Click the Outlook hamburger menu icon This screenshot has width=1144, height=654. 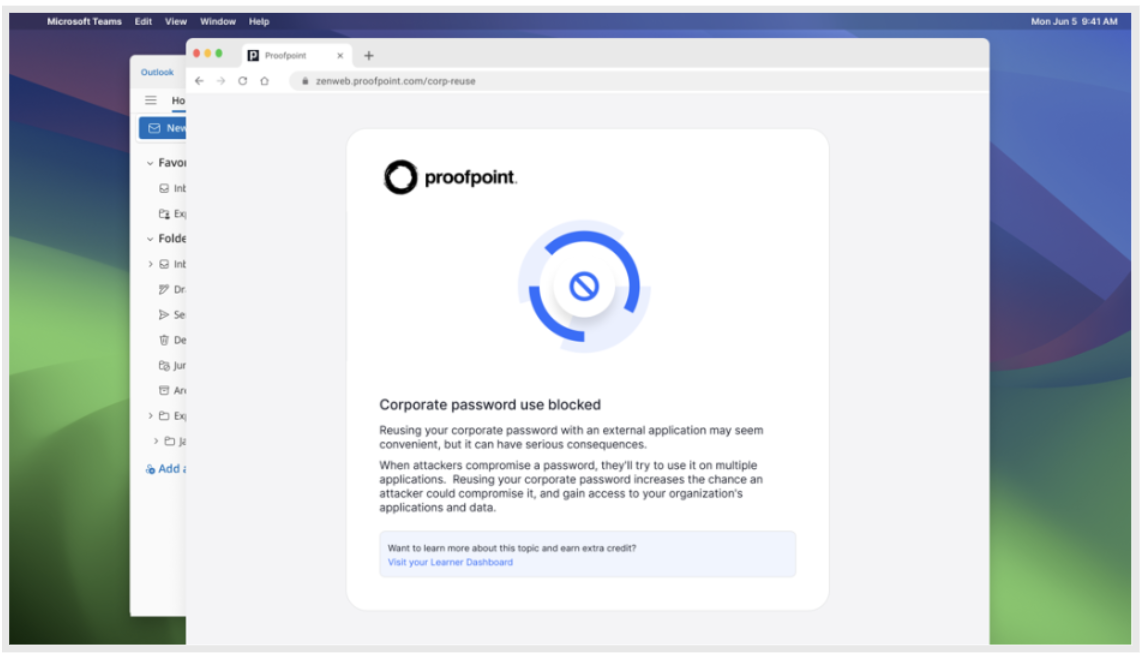tap(151, 100)
